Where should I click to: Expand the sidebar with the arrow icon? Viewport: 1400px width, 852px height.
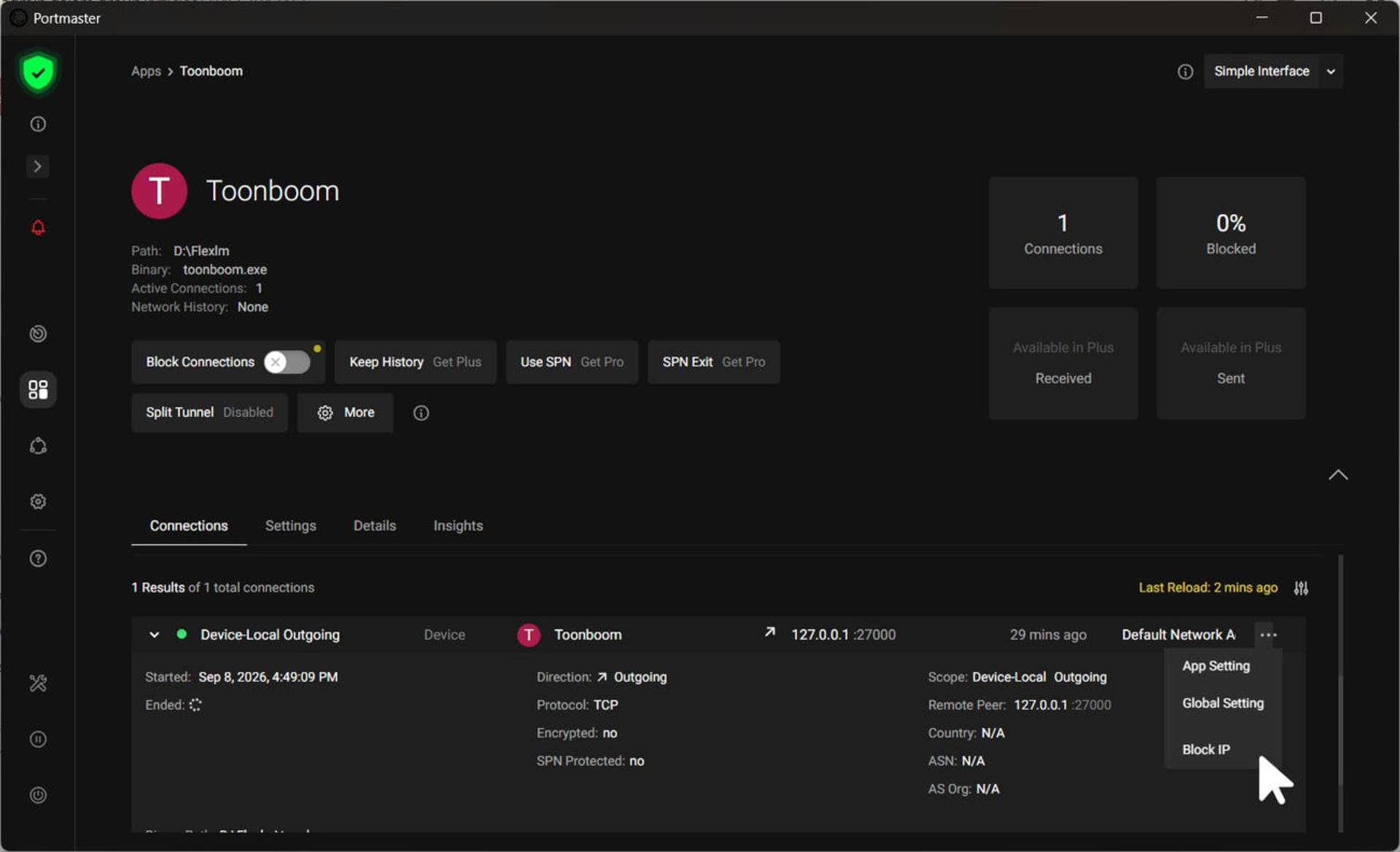click(x=38, y=166)
